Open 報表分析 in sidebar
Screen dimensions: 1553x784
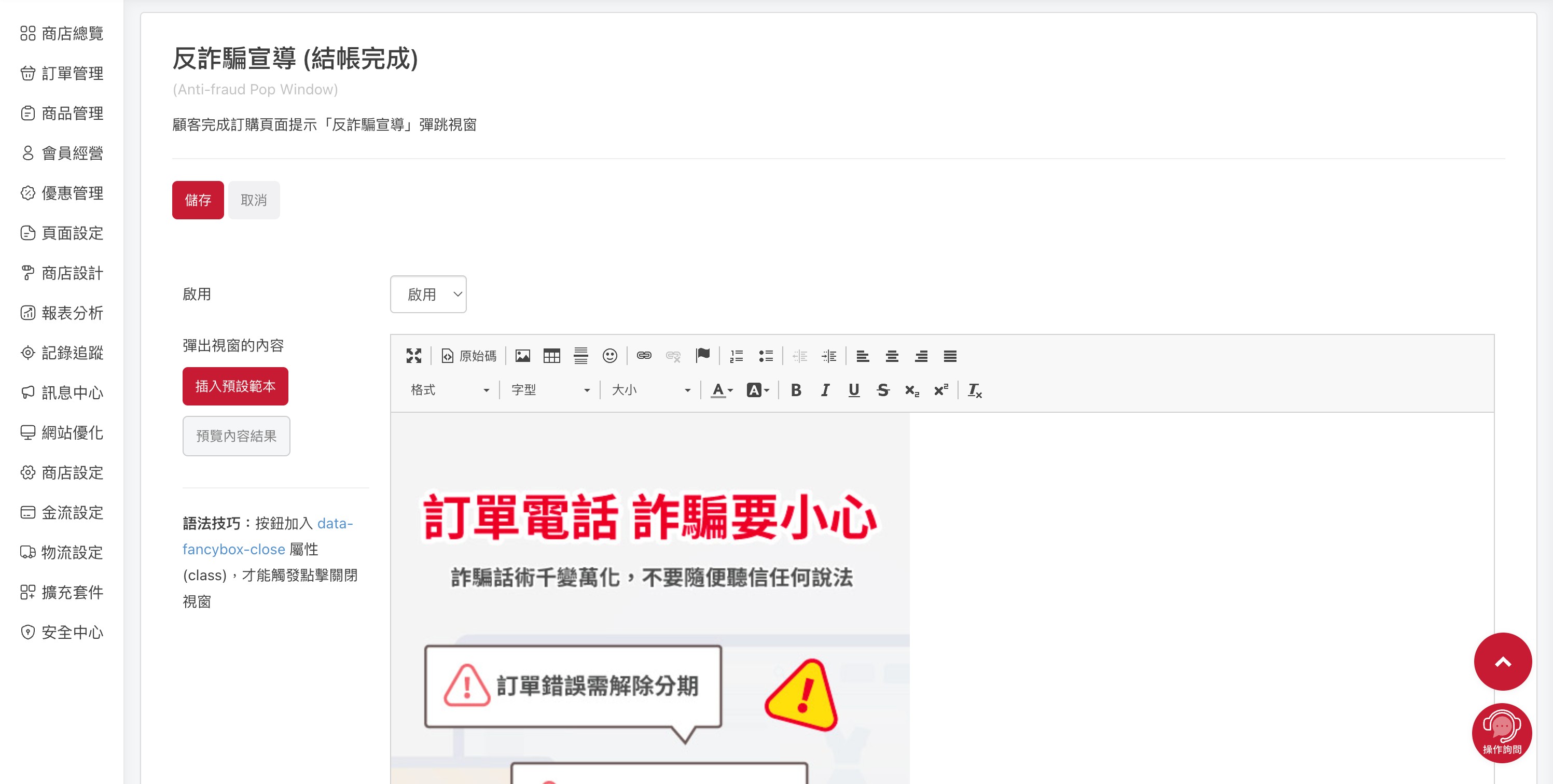[x=62, y=313]
